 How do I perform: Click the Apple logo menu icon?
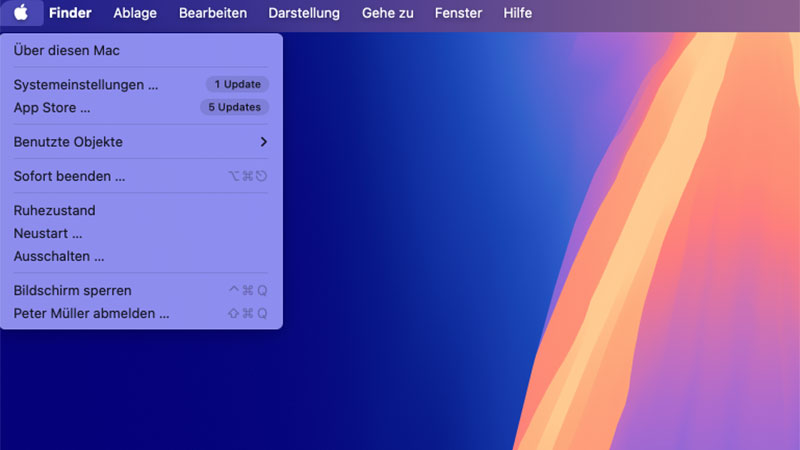[x=21, y=13]
